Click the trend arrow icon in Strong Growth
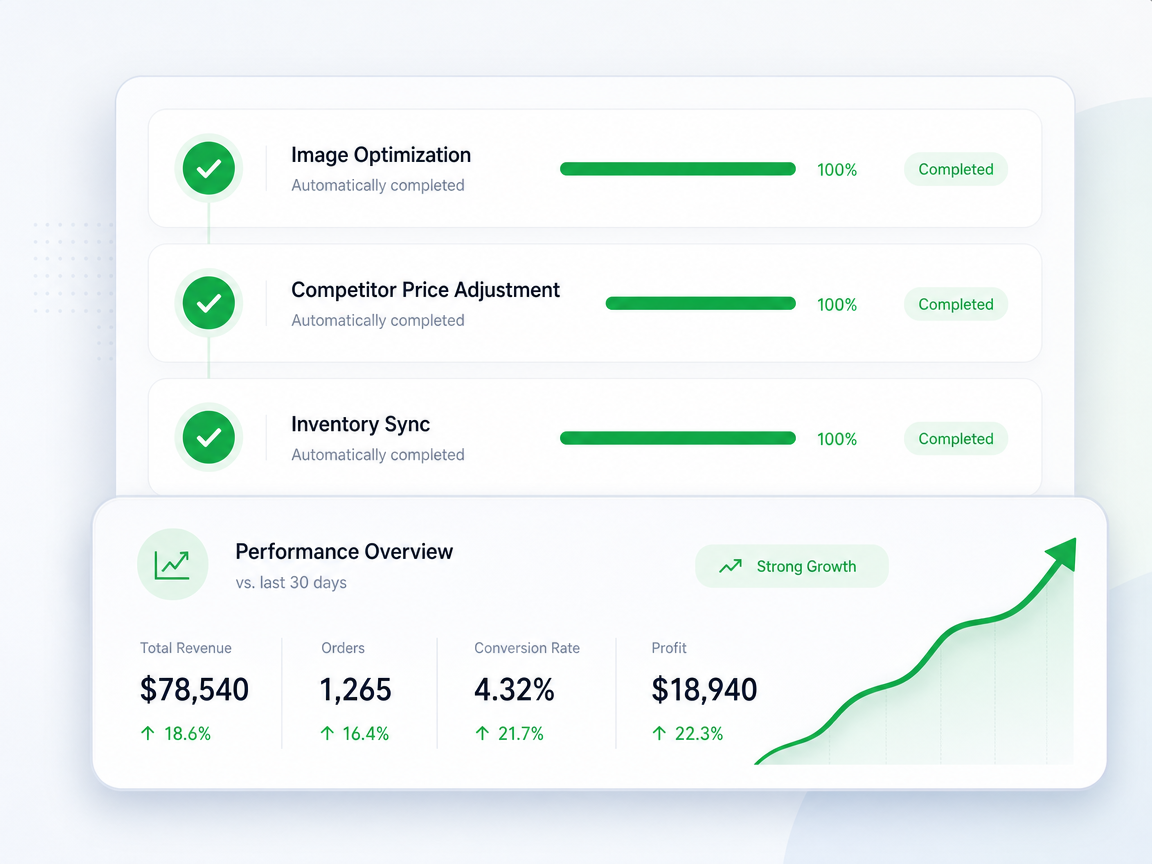 tap(730, 566)
